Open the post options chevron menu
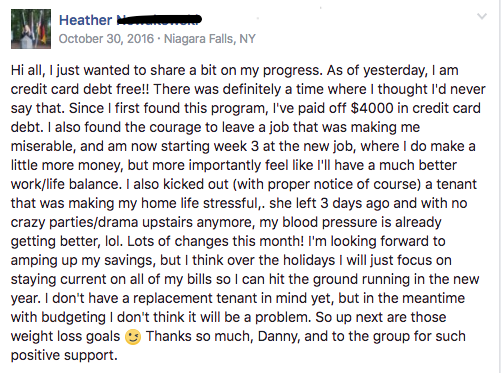This screenshot has width=501, height=373. (482, 16)
